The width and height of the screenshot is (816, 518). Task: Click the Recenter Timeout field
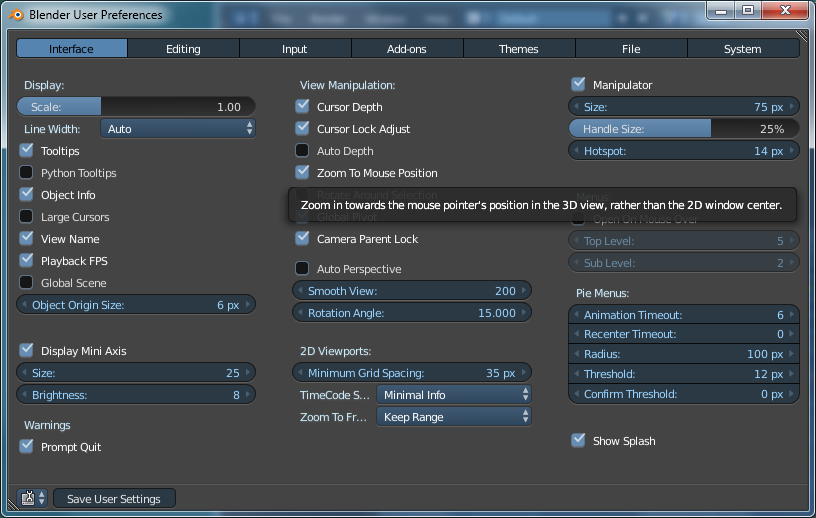[684, 334]
